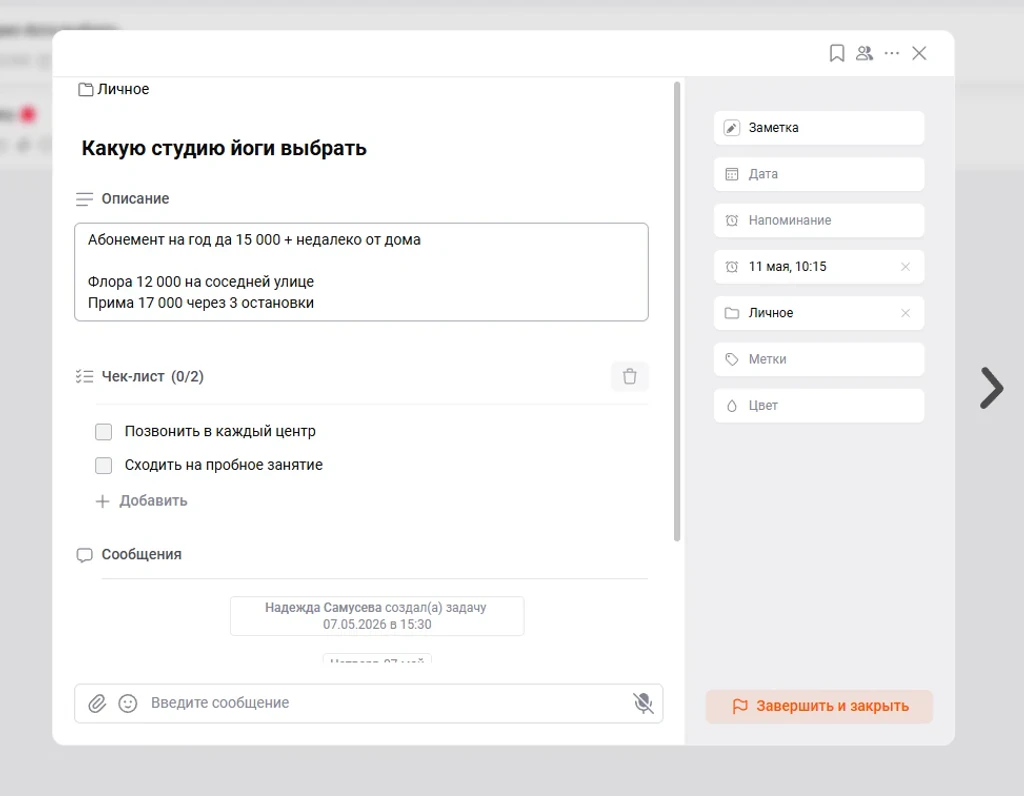The image size is (1024, 796).
Task: Open the Дата date picker field
Action: click(x=819, y=174)
